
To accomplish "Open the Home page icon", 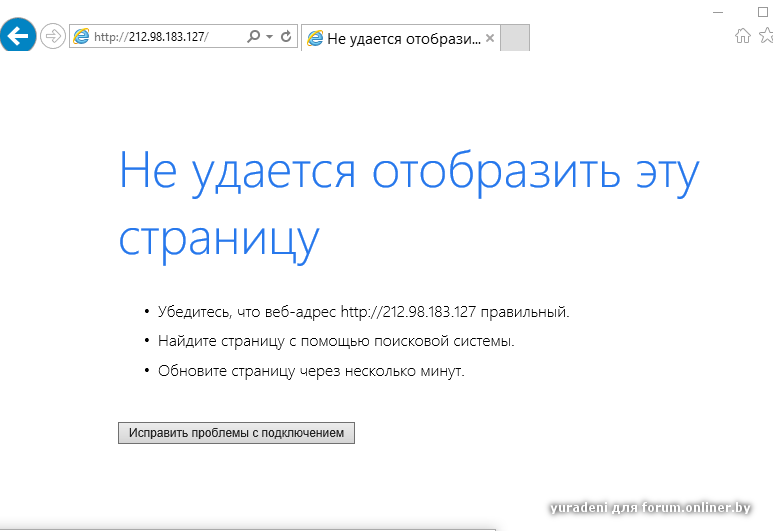I will pyautogui.click(x=742, y=36).
